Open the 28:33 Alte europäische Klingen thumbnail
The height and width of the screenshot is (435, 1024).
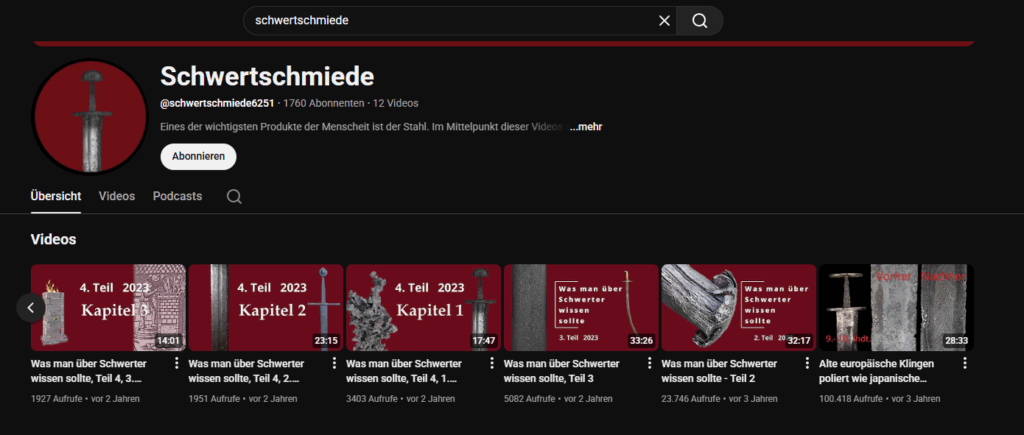tap(895, 307)
